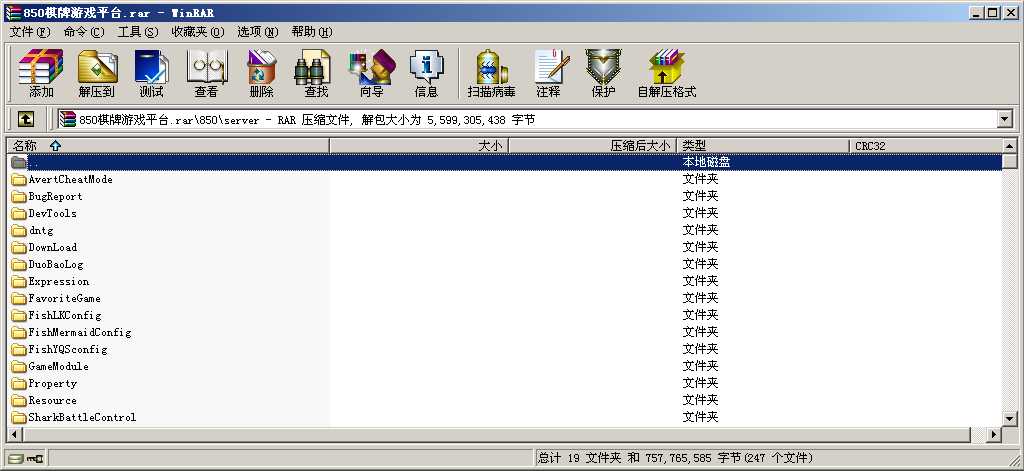This screenshot has width=1024, height=471.
Task: Open the 选项 (Options) menu
Action: pos(257,31)
